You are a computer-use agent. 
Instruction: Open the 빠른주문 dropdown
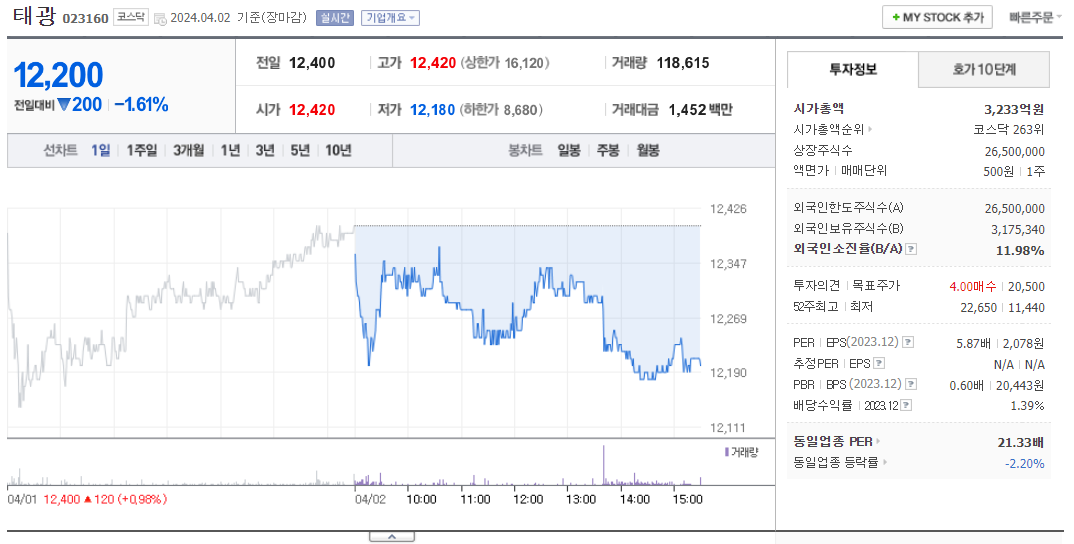click(x=1034, y=18)
